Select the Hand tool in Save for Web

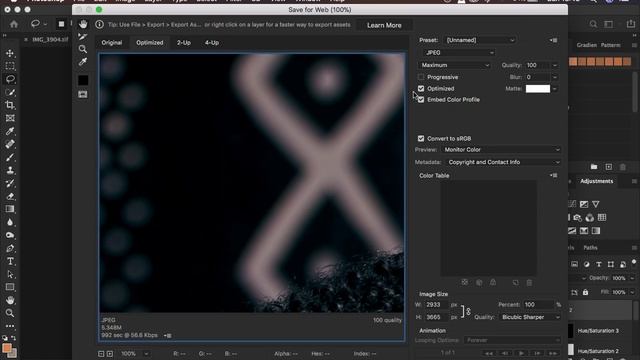tap(83, 24)
